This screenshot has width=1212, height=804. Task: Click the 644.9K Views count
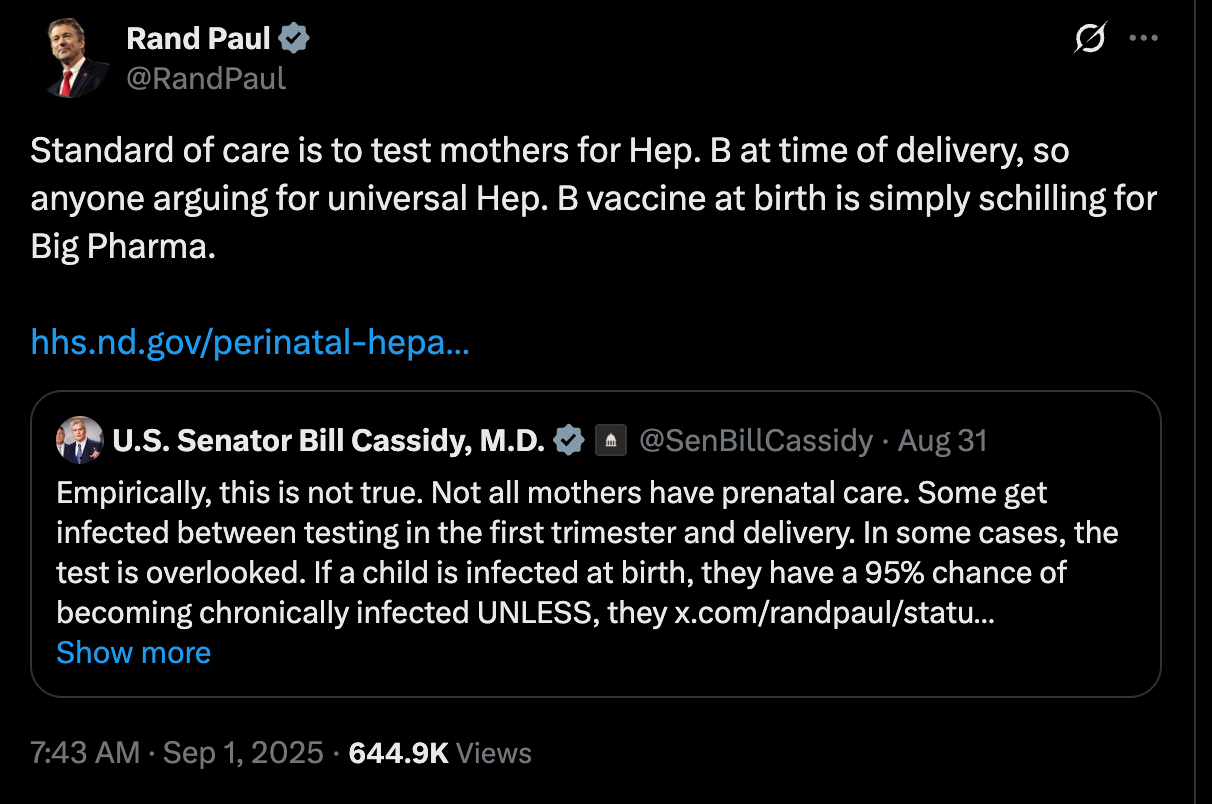coord(439,753)
